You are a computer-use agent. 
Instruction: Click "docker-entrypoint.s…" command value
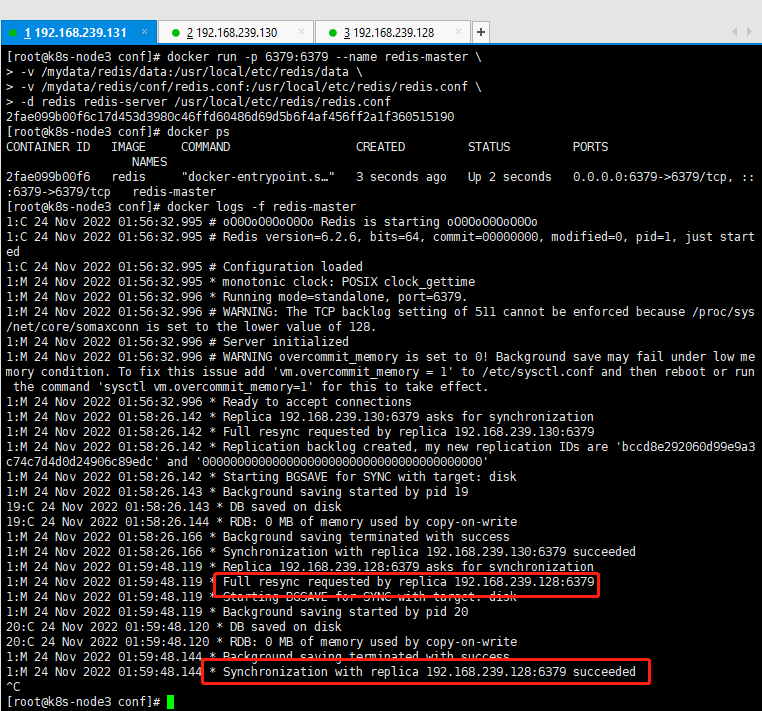tap(258, 177)
